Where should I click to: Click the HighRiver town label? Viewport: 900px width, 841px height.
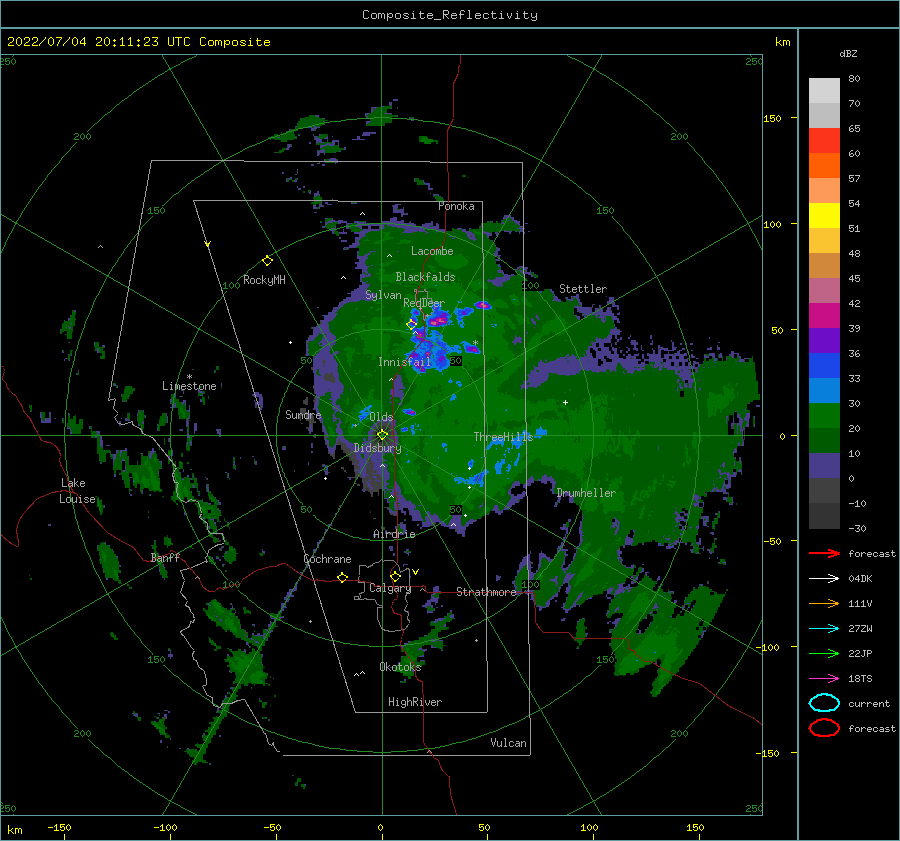(415, 702)
